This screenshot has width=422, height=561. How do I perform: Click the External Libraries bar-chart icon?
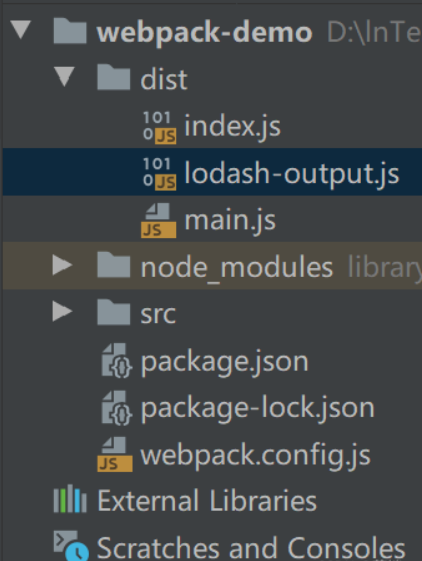pyautogui.click(x=70, y=499)
